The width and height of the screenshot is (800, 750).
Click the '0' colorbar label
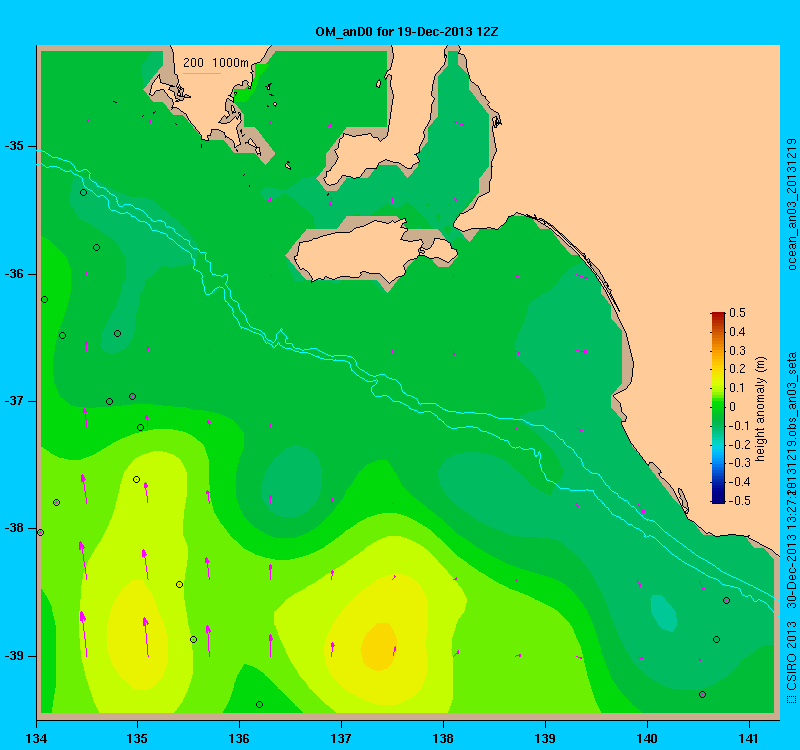click(x=733, y=407)
